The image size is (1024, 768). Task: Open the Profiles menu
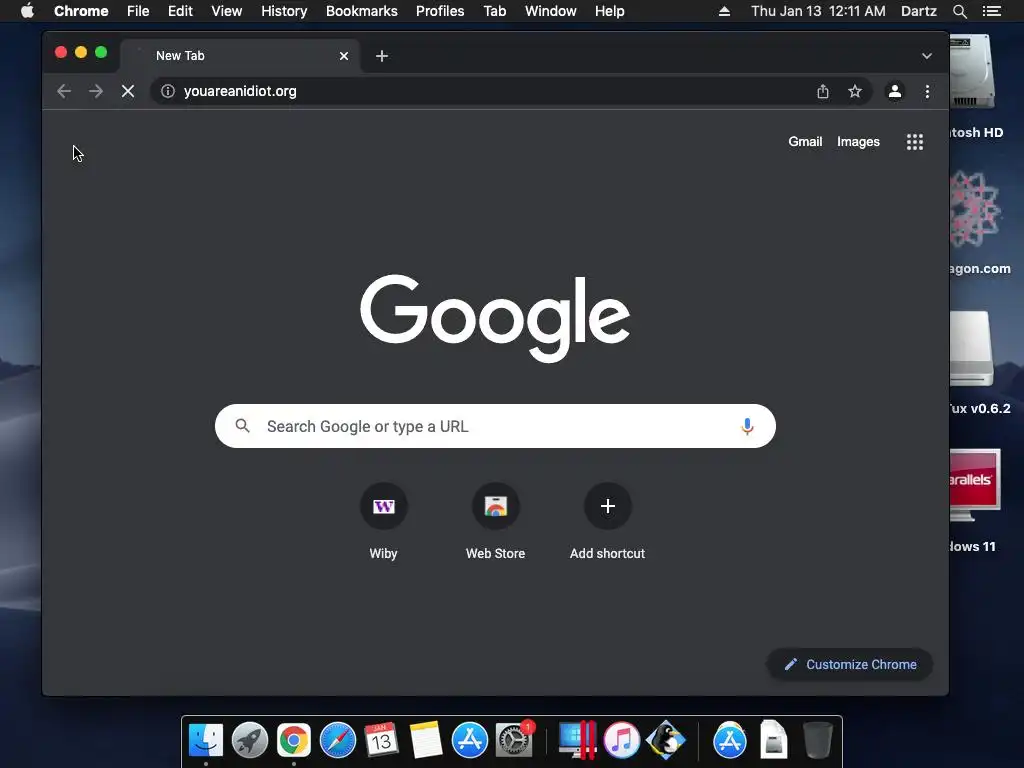click(x=440, y=11)
